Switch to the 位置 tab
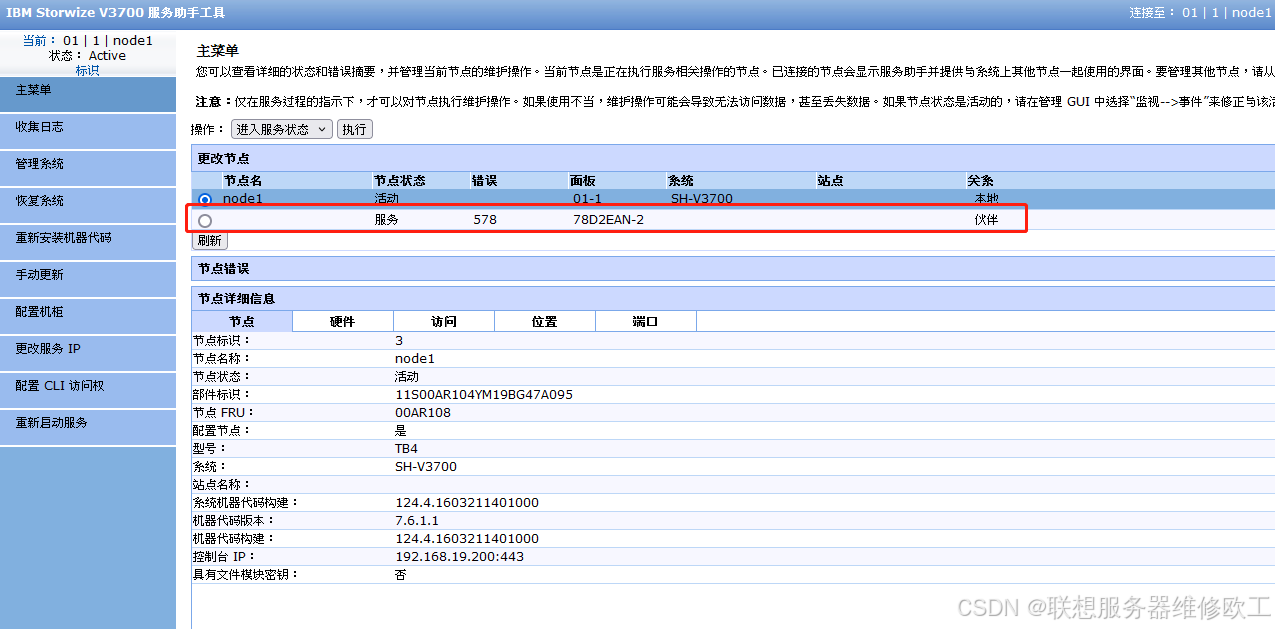The width and height of the screenshot is (1275, 629). click(x=545, y=321)
